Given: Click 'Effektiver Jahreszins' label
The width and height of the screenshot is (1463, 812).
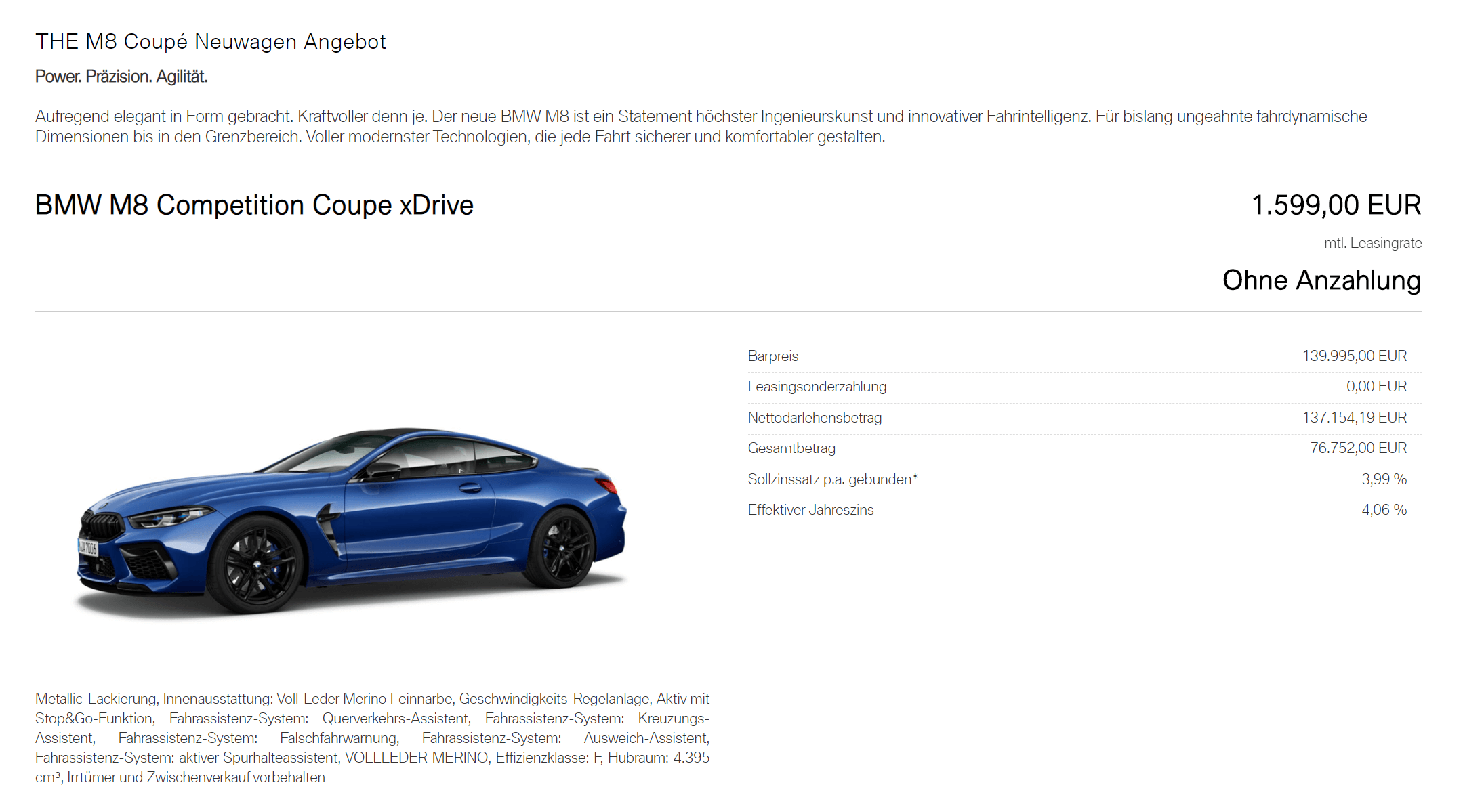Looking at the screenshot, I should pos(810,510).
